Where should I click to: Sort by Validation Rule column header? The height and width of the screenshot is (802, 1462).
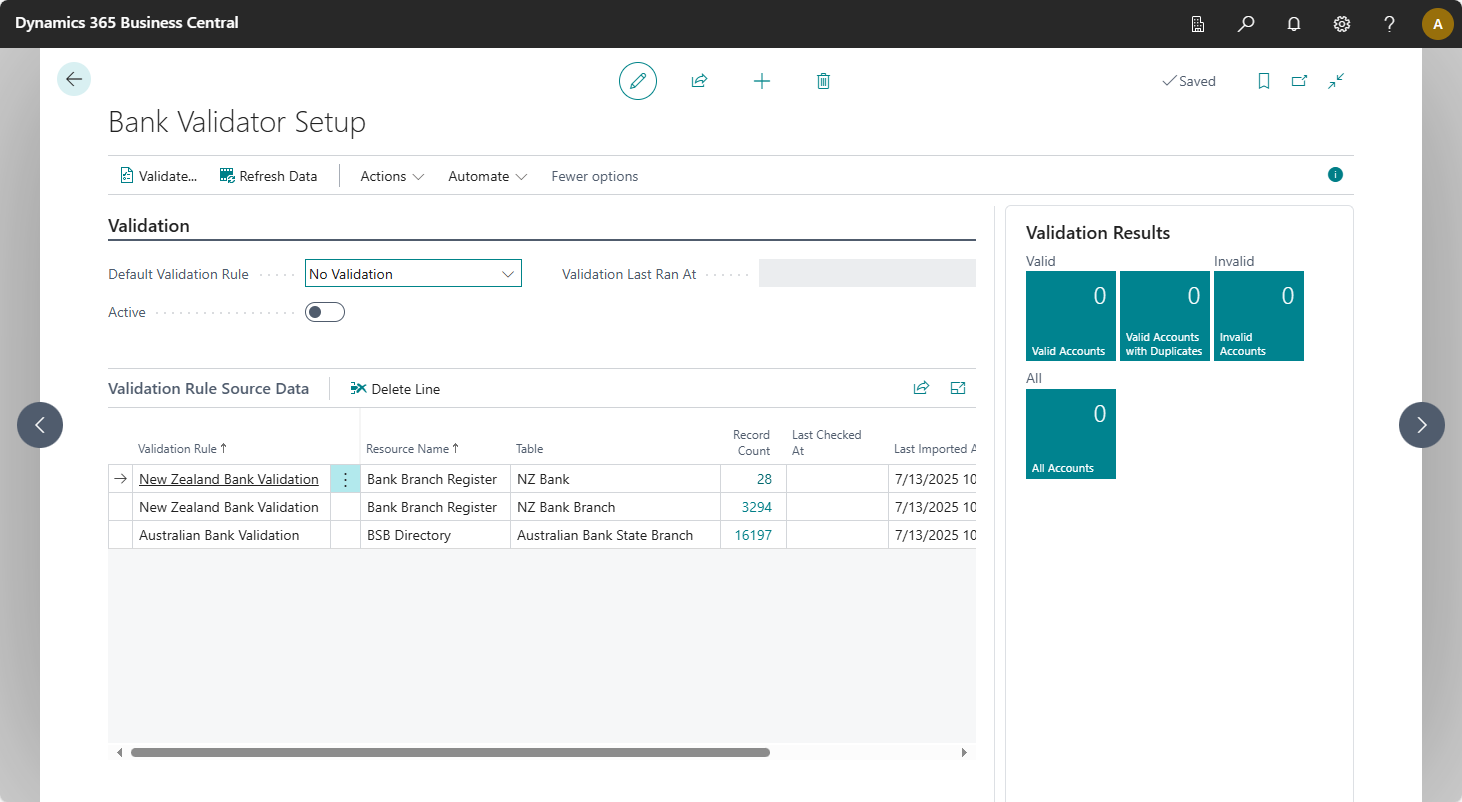tap(183, 449)
